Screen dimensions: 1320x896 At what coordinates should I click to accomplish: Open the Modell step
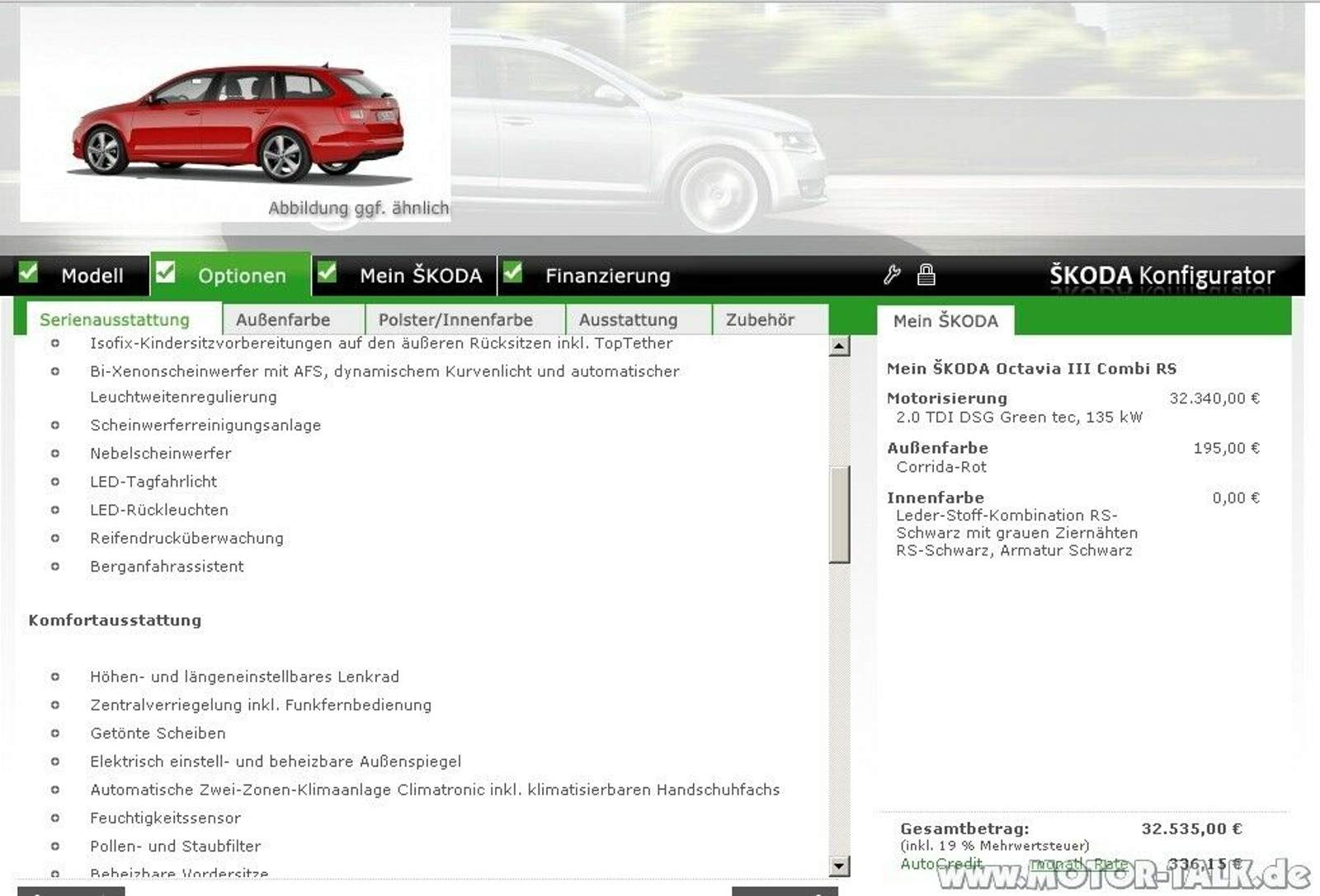point(92,276)
